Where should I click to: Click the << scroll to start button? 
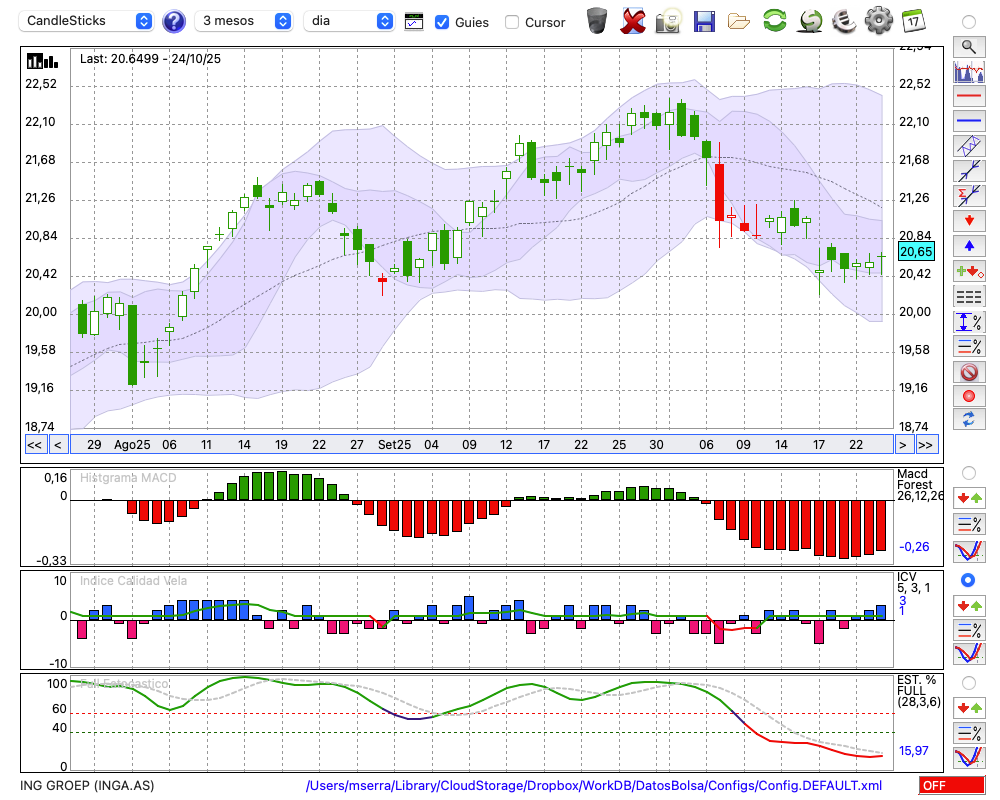coord(34,445)
